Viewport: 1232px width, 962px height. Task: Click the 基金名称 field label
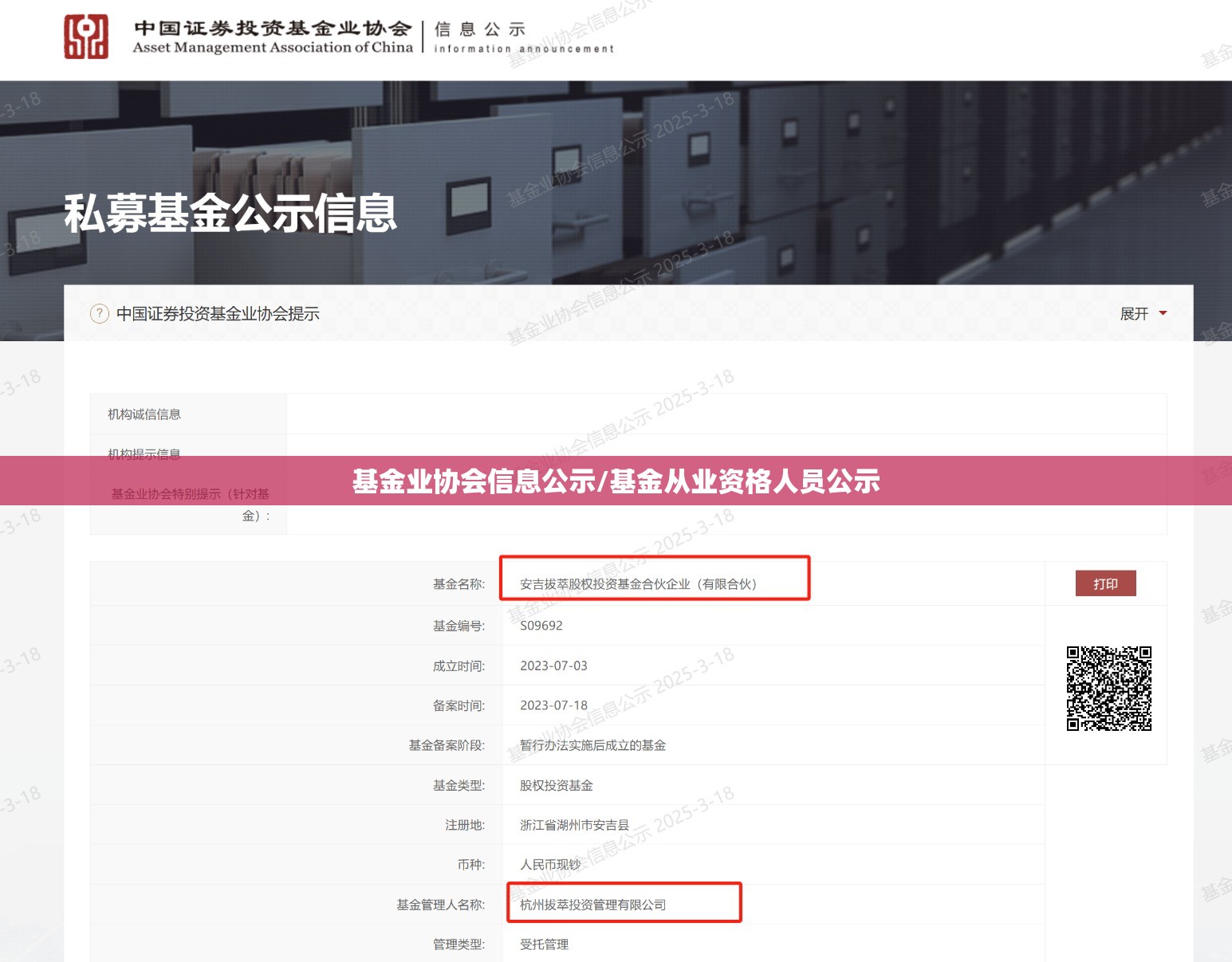click(x=459, y=584)
